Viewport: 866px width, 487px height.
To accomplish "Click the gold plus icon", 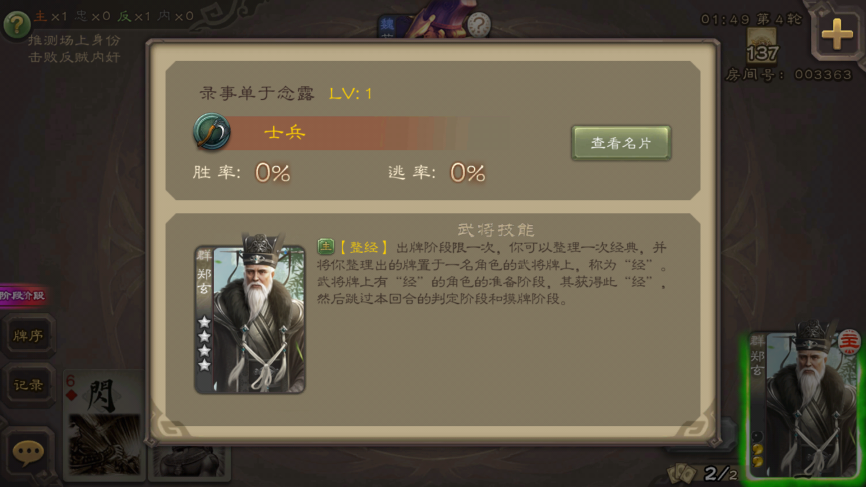I will [837, 34].
